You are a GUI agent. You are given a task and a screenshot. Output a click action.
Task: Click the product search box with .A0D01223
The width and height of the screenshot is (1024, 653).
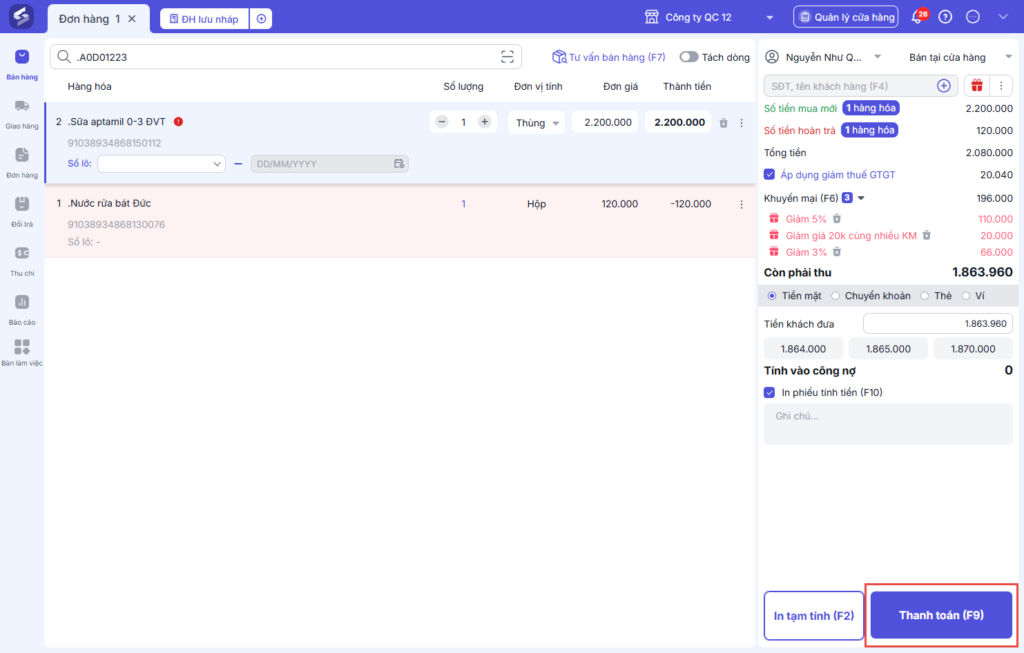point(285,57)
